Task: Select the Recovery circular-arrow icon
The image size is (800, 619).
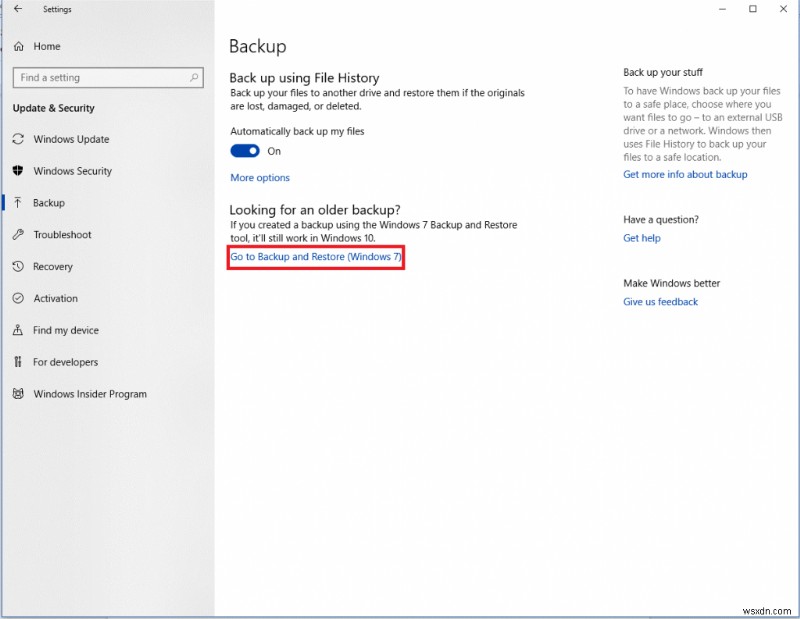Action: [x=18, y=266]
